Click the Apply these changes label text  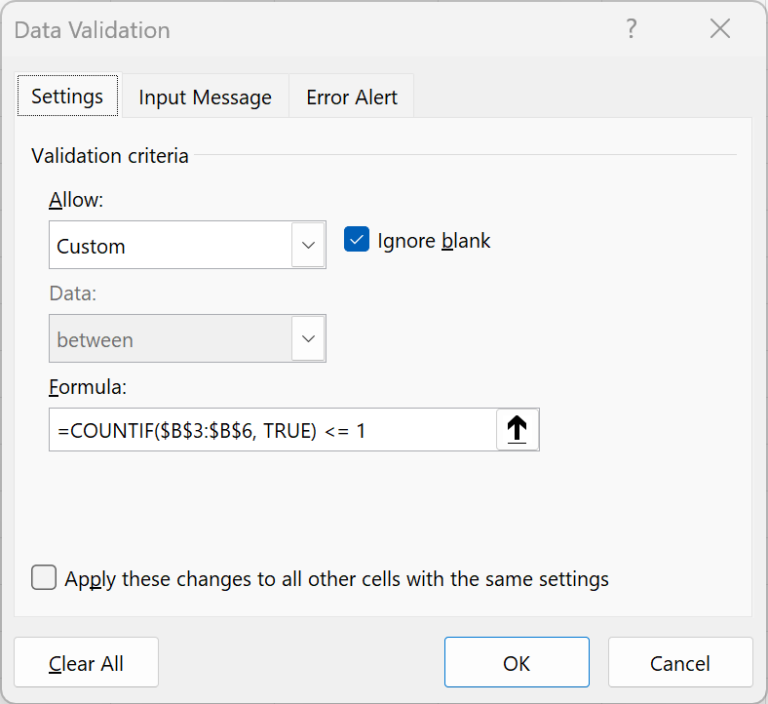coord(336,579)
